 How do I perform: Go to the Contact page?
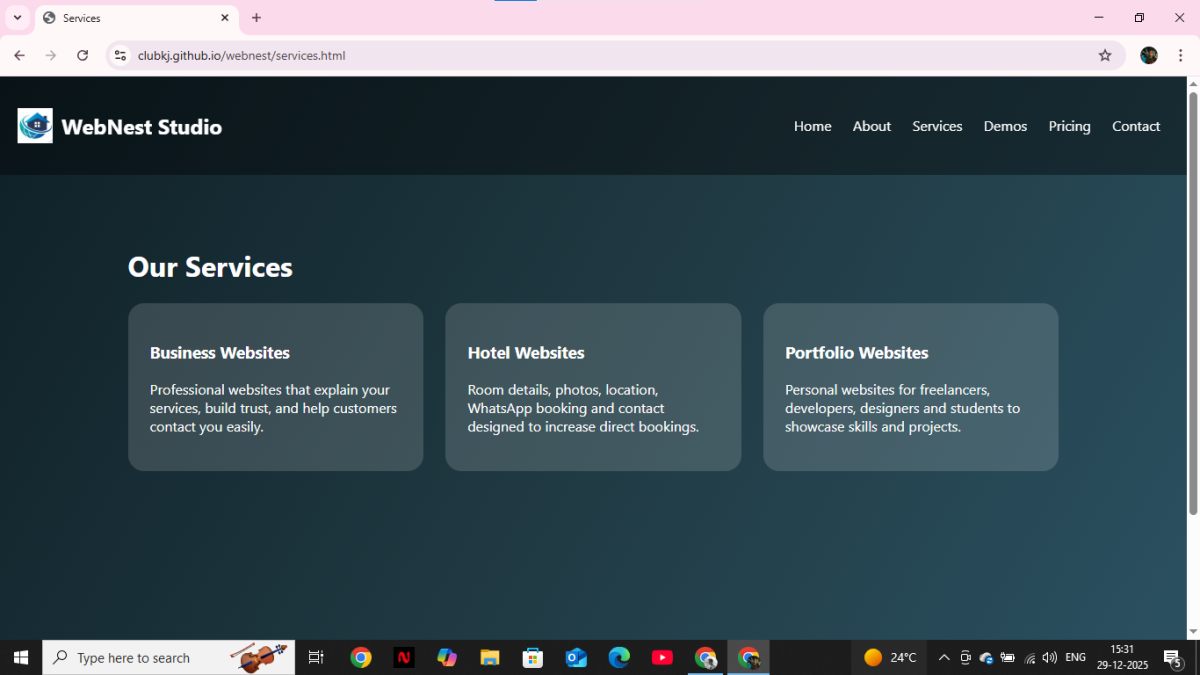pos(1136,126)
